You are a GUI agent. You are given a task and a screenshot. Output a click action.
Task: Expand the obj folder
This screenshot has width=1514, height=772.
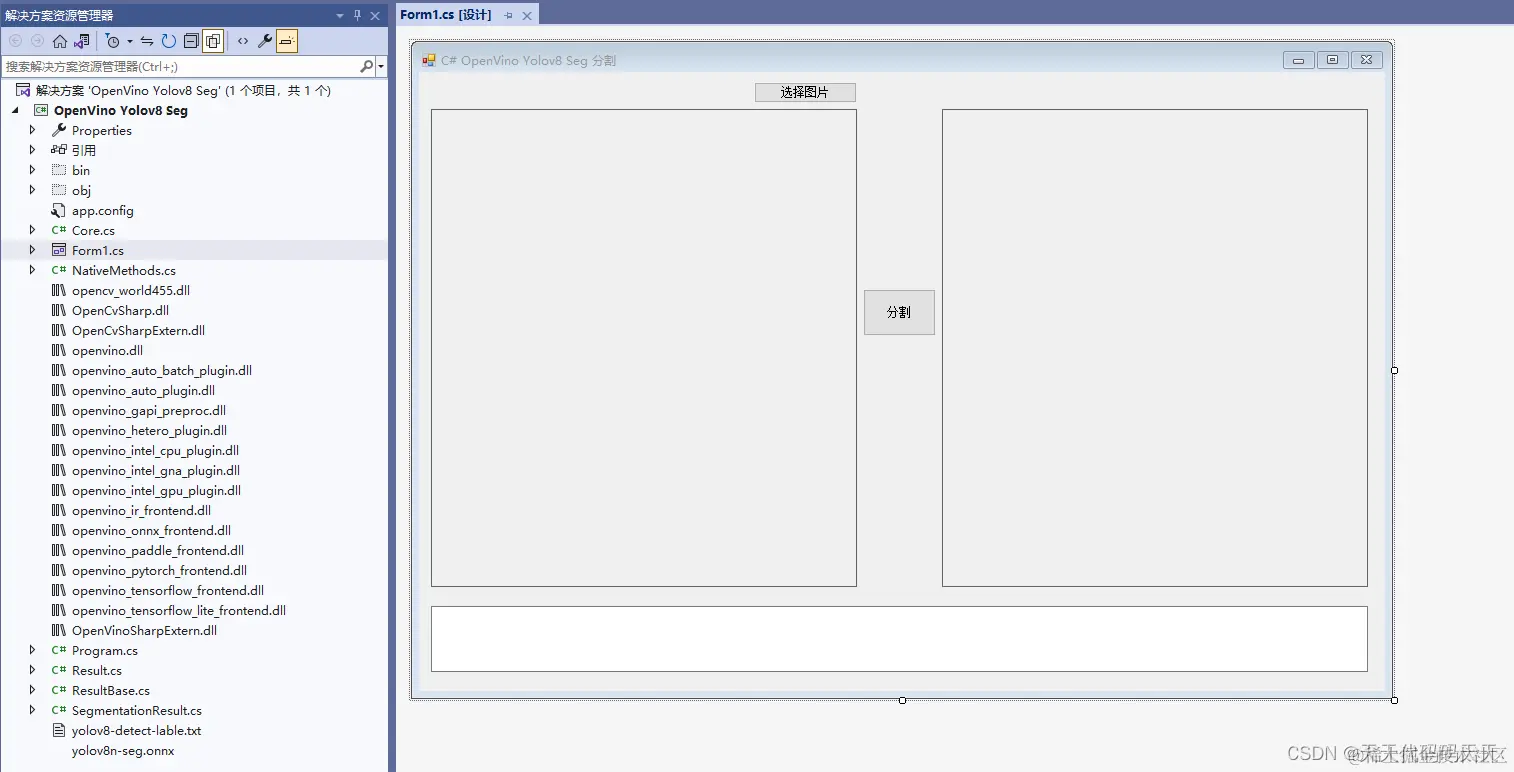pos(32,190)
